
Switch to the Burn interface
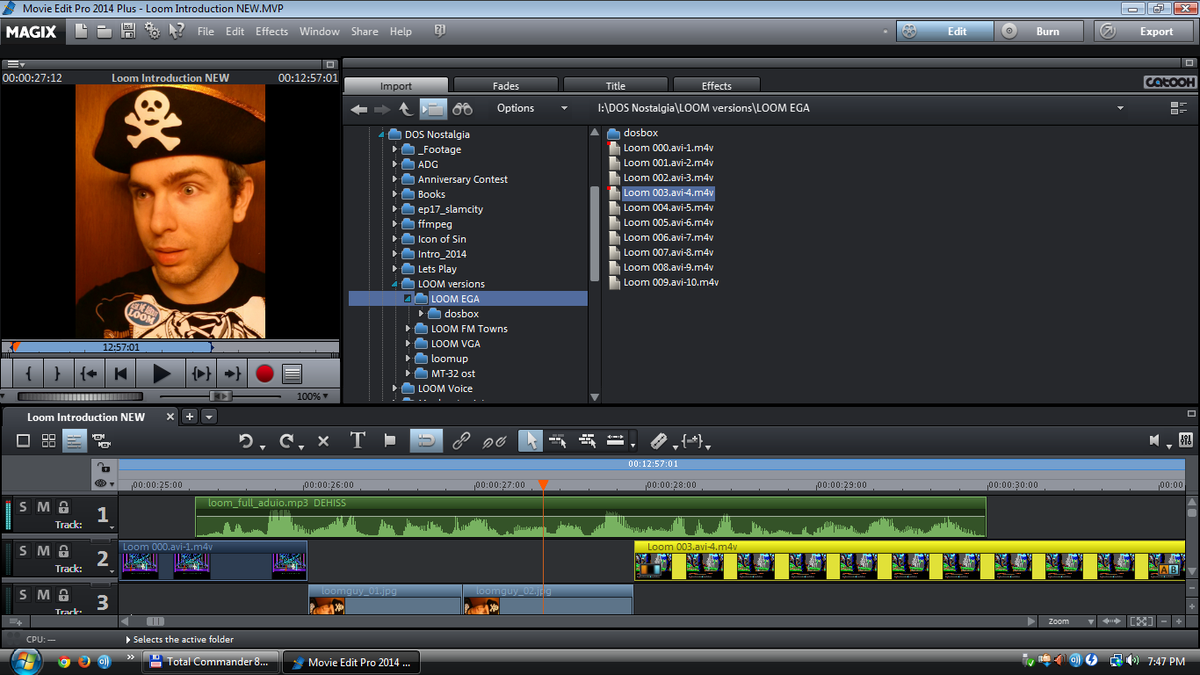click(1039, 31)
